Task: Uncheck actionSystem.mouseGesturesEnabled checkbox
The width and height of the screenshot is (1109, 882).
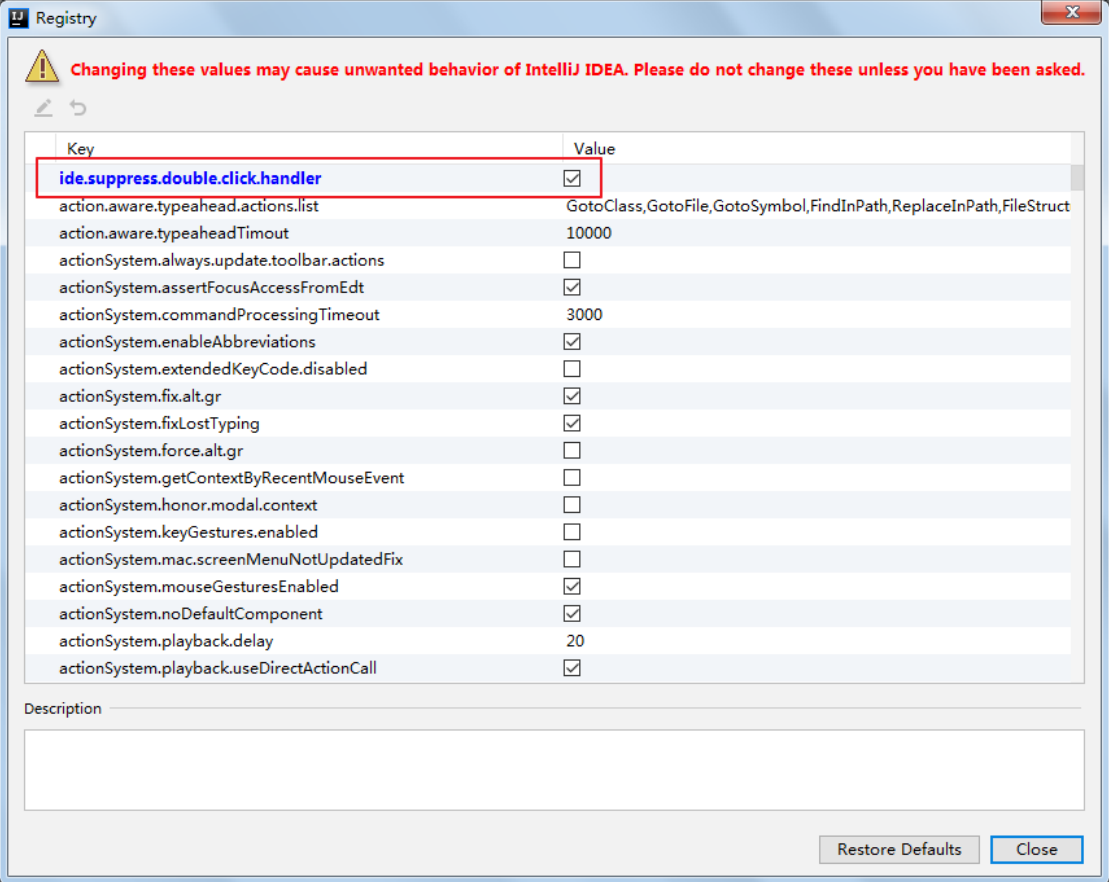Action: pos(572,586)
